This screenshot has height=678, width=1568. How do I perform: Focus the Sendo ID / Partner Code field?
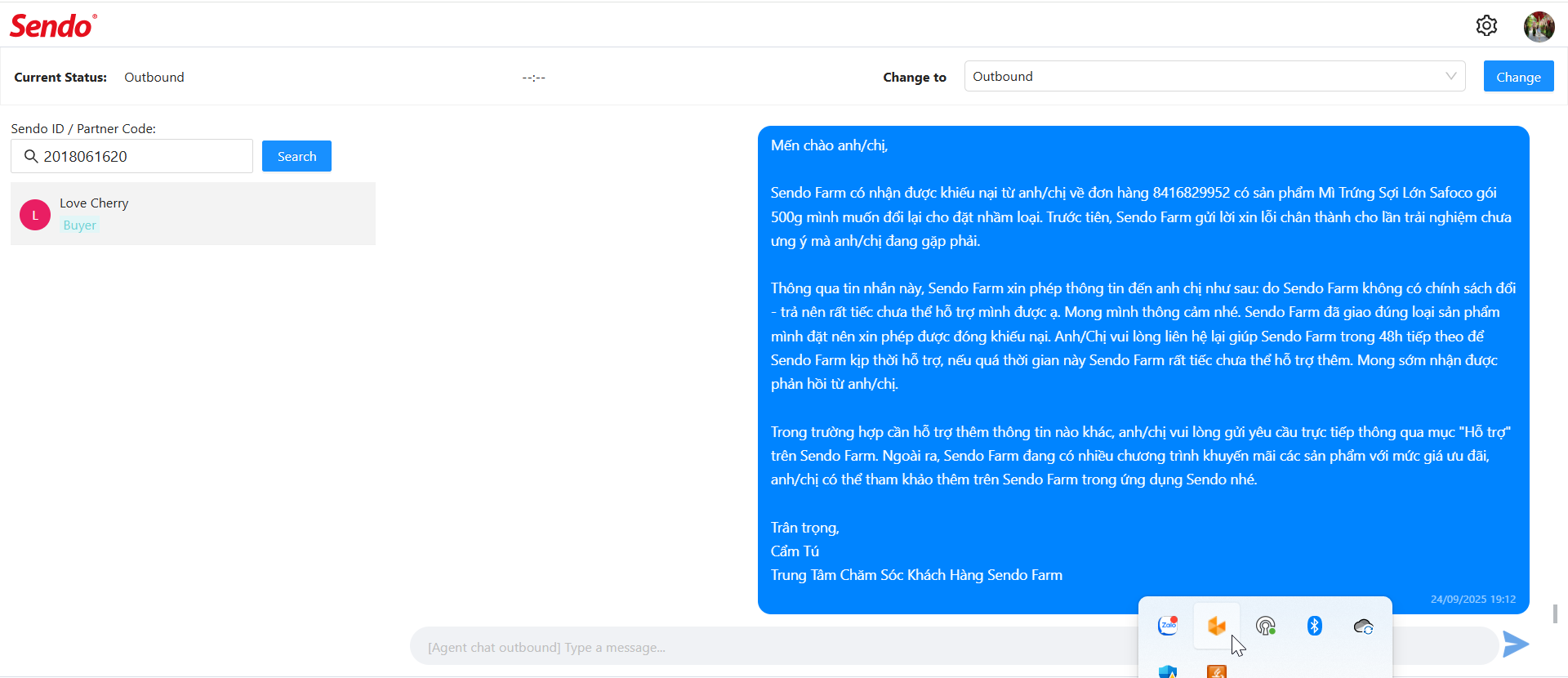click(x=131, y=156)
